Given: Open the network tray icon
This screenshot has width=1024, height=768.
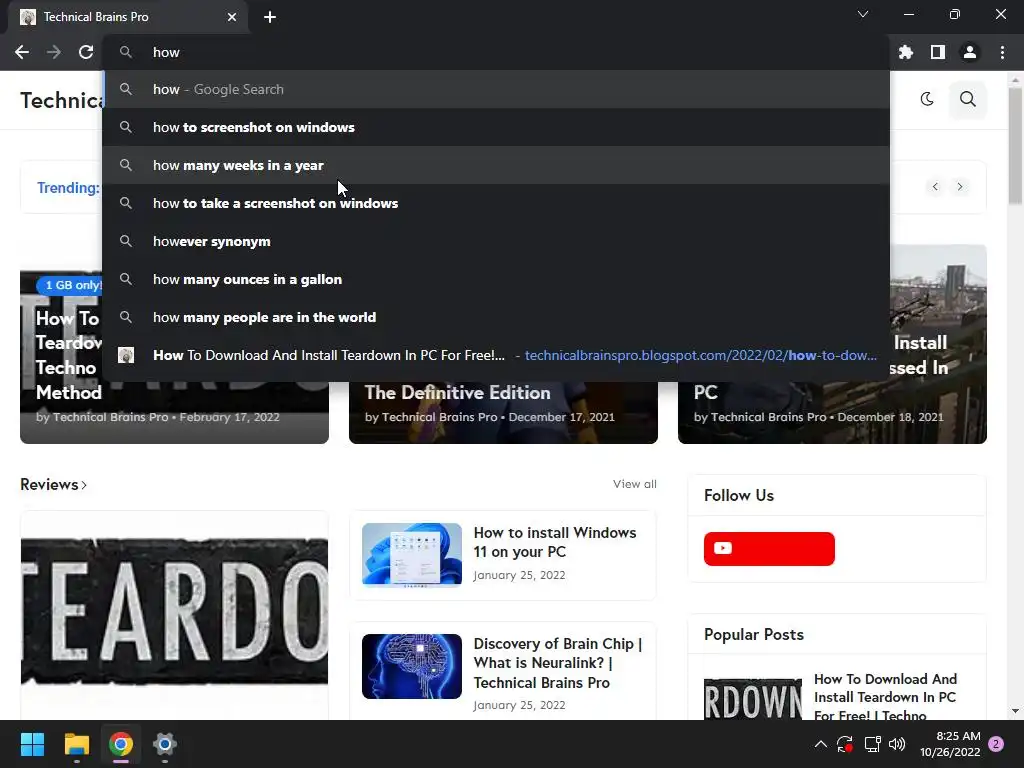Looking at the screenshot, I should 872,744.
